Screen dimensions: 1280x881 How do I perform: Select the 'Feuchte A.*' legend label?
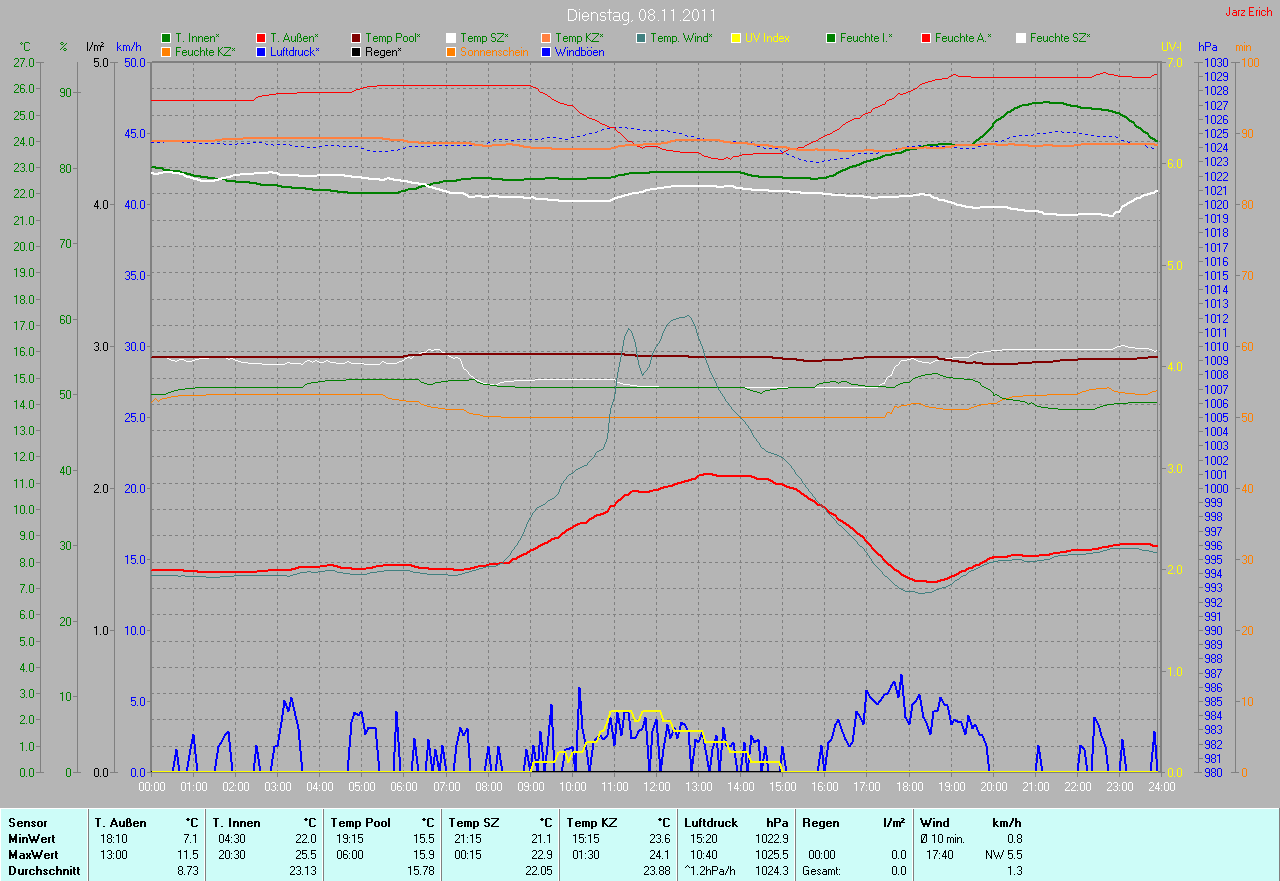tap(964, 38)
